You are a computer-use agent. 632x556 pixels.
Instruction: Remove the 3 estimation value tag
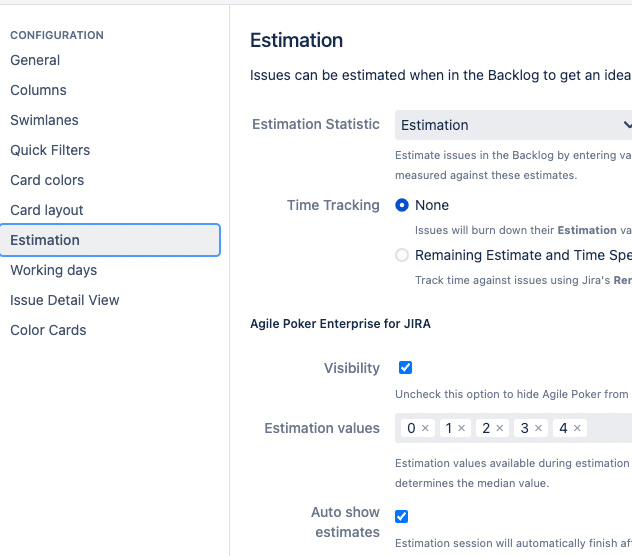[x=538, y=428]
